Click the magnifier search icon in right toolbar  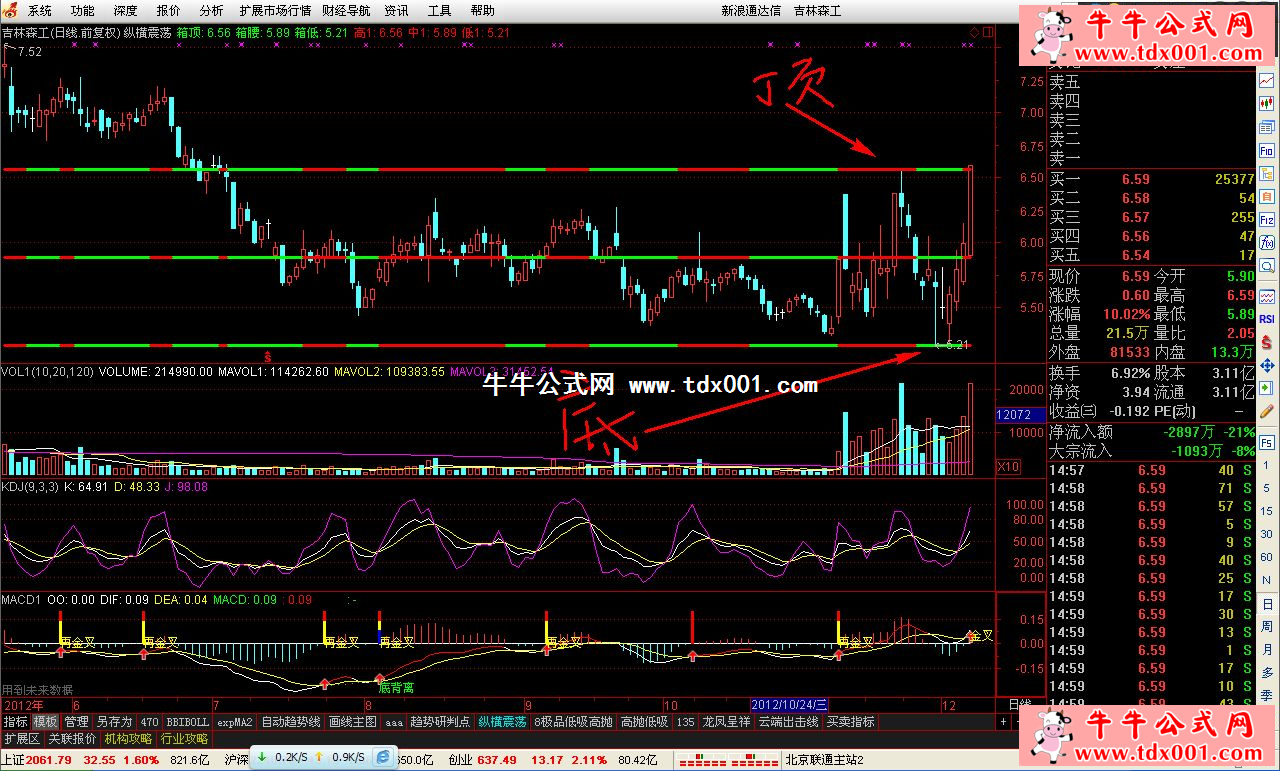(1267, 266)
